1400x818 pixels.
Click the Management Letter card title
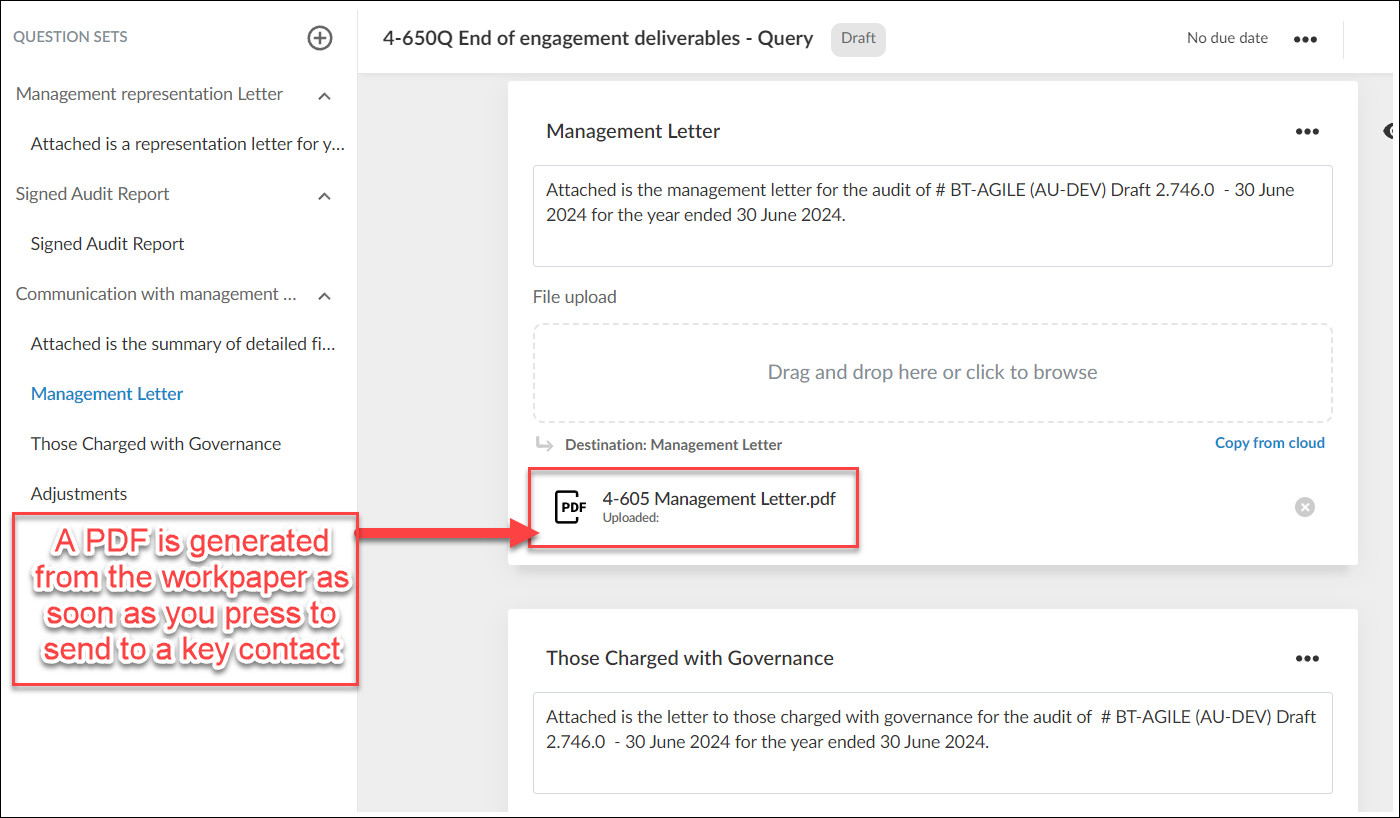pyautogui.click(x=633, y=131)
